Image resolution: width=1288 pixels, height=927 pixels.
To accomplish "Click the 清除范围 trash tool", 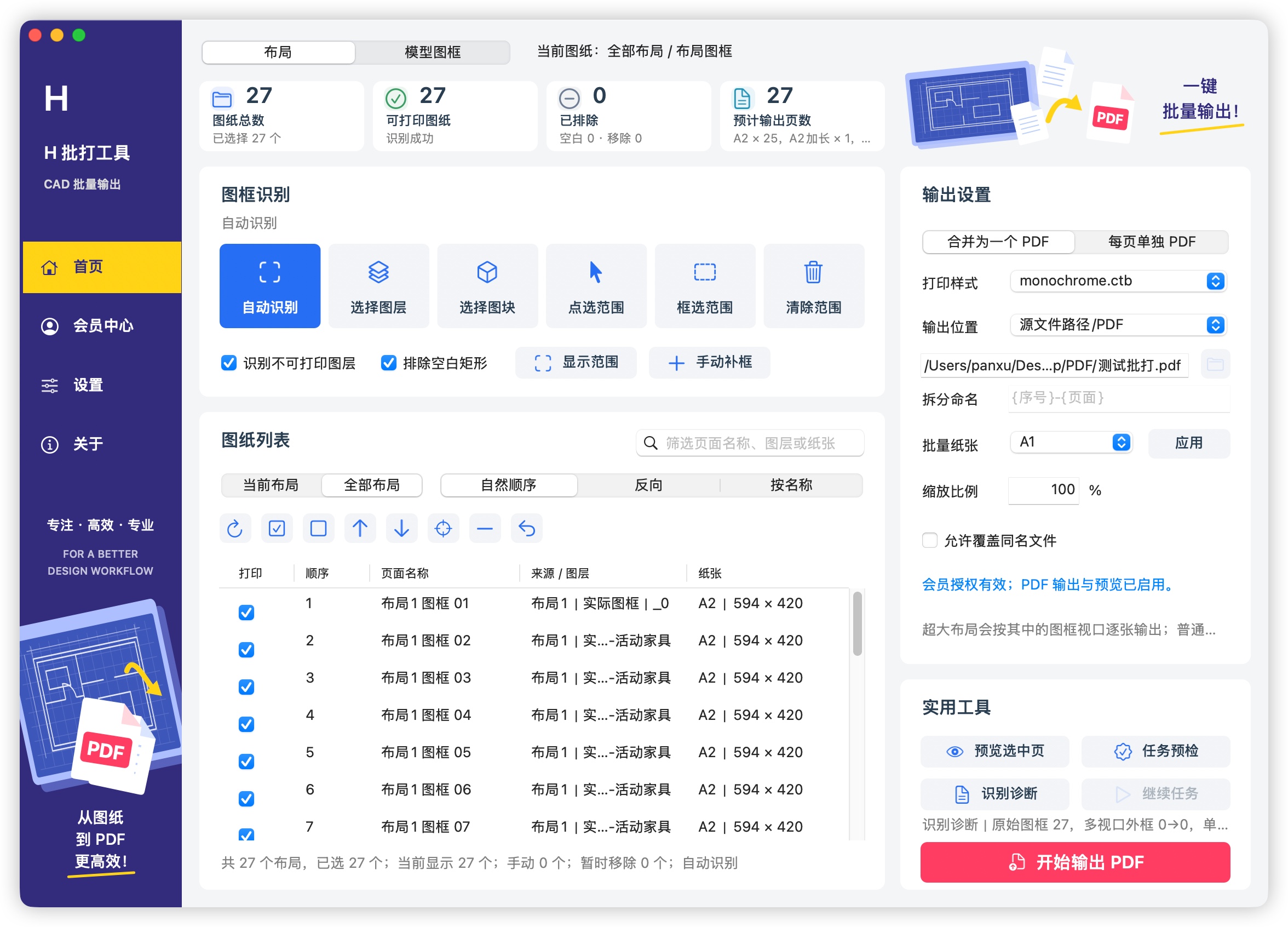I will (x=814, y=285).
